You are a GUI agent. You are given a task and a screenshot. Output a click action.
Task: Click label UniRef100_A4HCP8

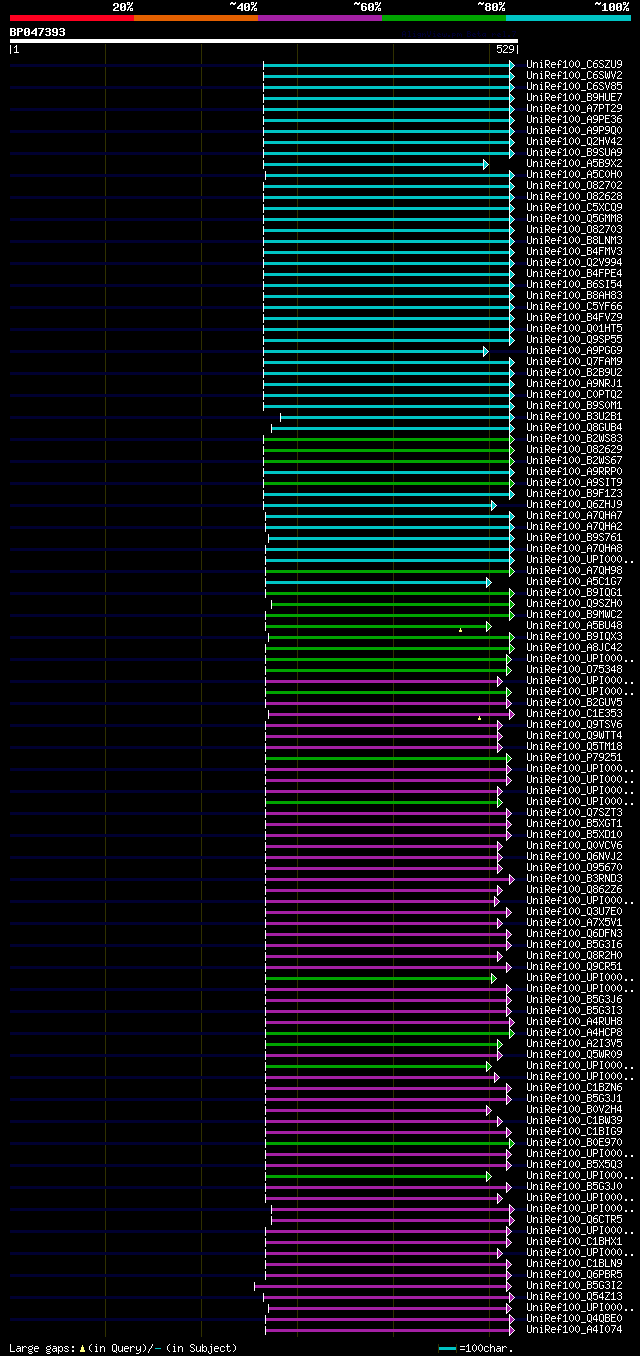coord(574,1032)
